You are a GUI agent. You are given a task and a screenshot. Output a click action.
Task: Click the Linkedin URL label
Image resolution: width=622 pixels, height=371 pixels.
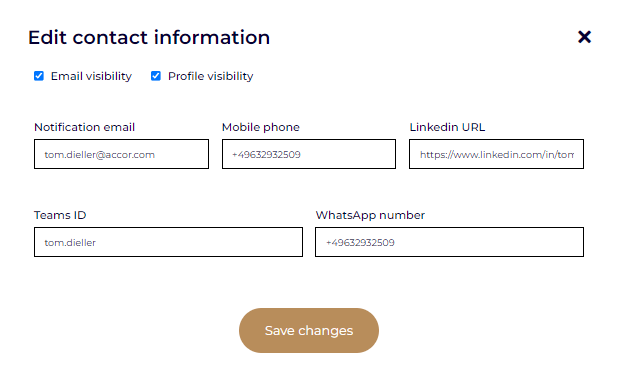pos(447,127)
